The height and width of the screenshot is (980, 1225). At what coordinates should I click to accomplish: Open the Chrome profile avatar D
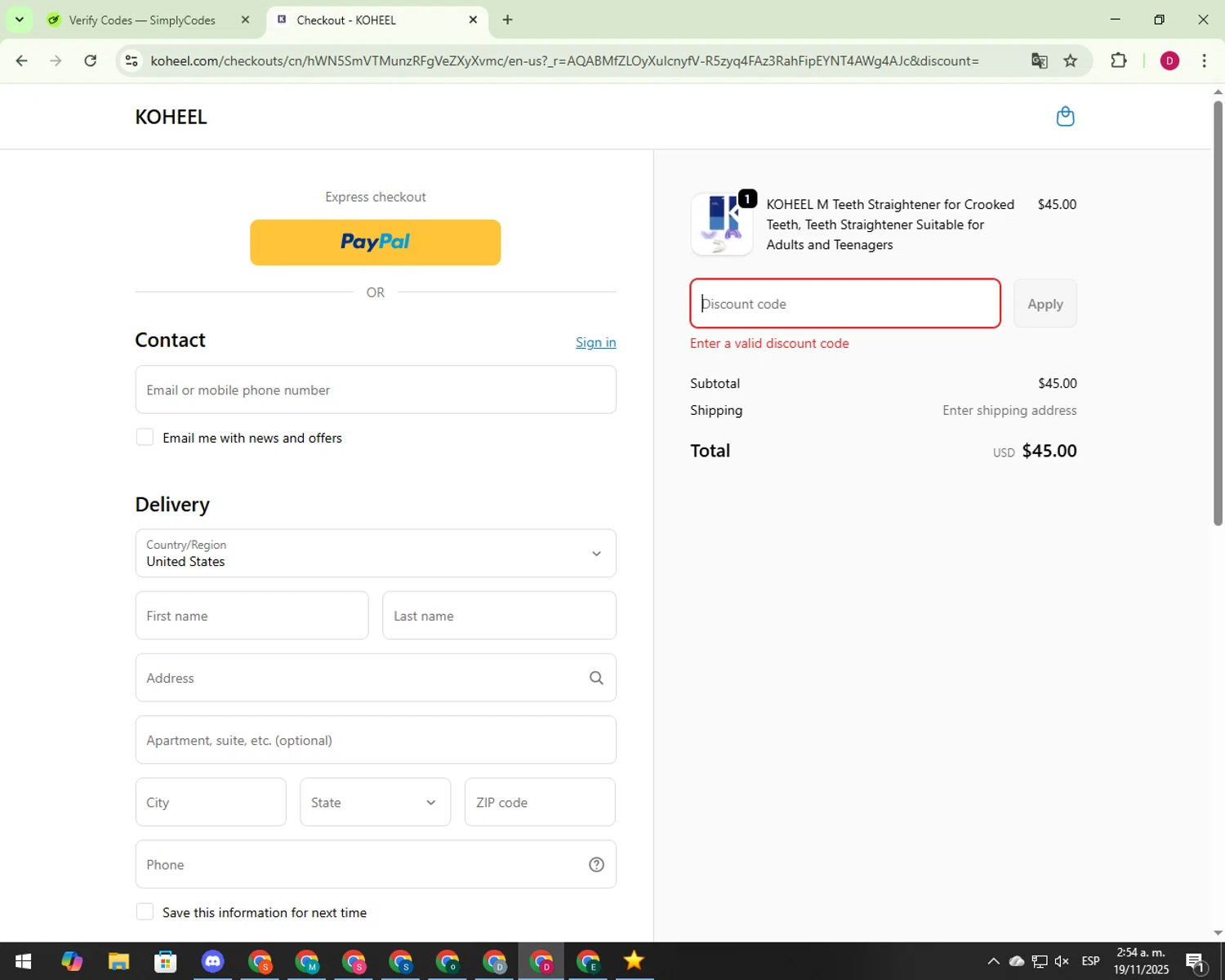1169,60
